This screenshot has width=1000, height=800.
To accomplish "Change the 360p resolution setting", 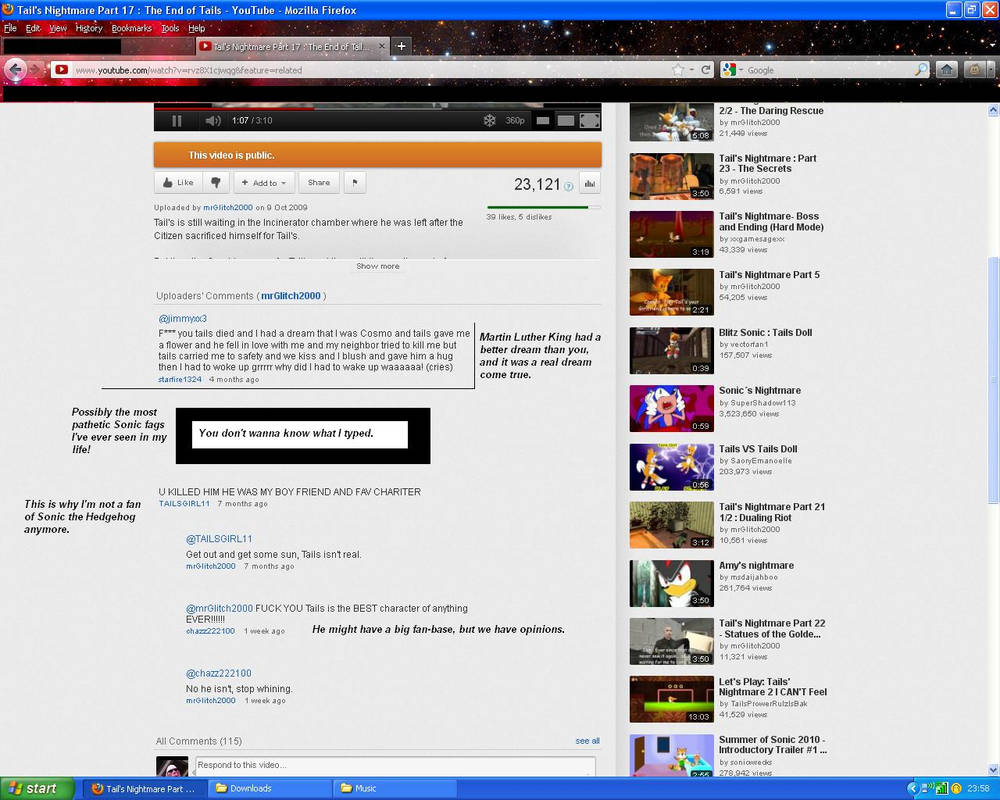I will (x=515, y=121).
